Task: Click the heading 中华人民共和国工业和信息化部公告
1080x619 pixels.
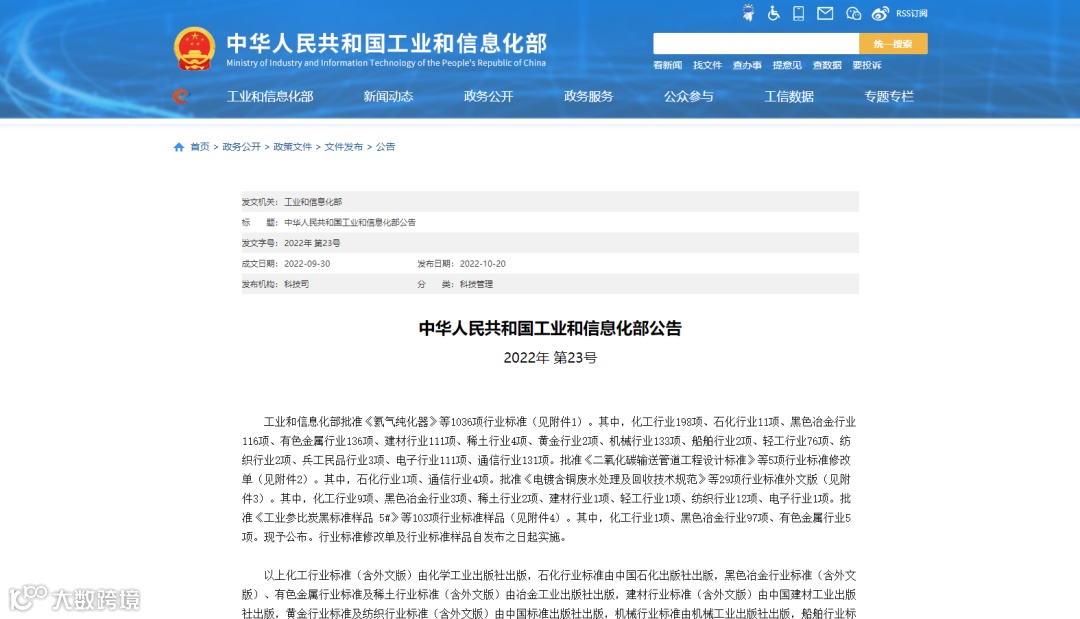Action: pos(550,328)
